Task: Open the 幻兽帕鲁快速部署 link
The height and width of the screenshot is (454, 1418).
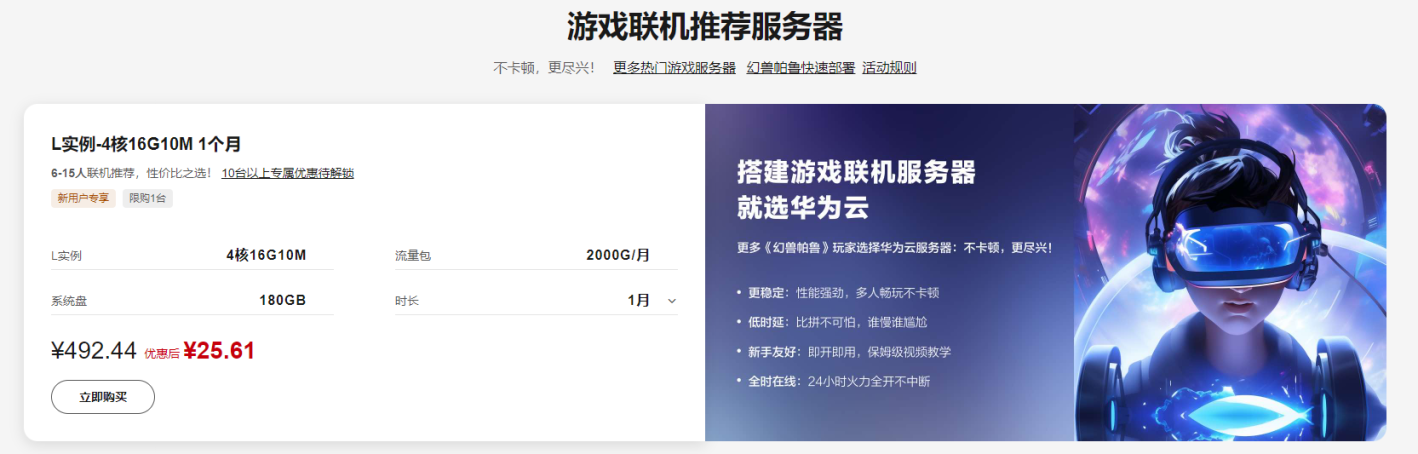Action: tap(801, 68)
